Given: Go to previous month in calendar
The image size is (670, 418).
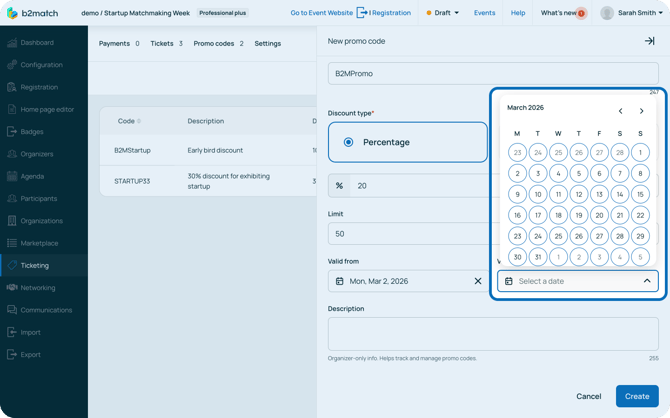Looking at the screenshot, I should click(x=620, y=111).
